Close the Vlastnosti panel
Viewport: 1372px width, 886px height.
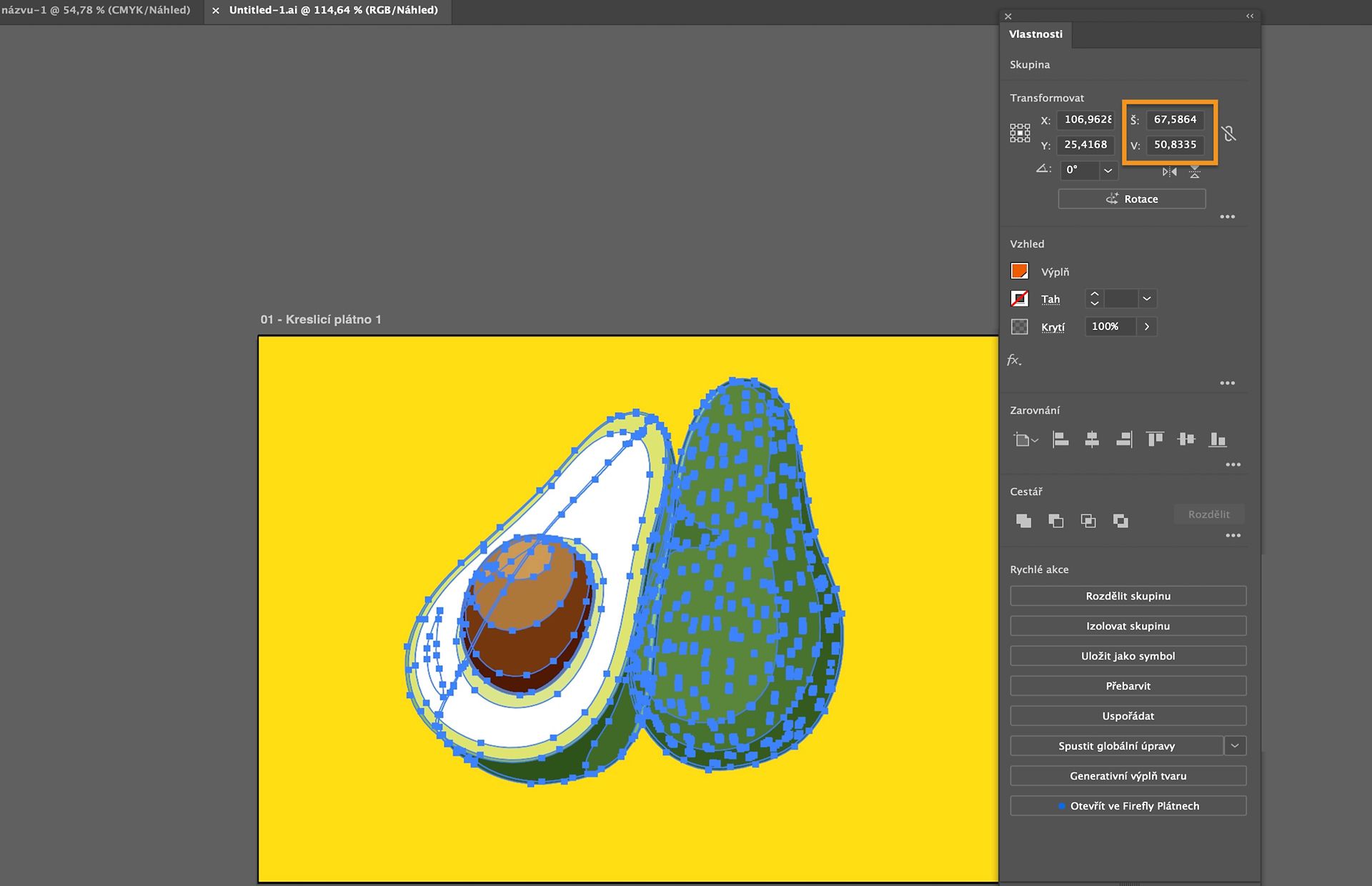(x=1008, y=16)
